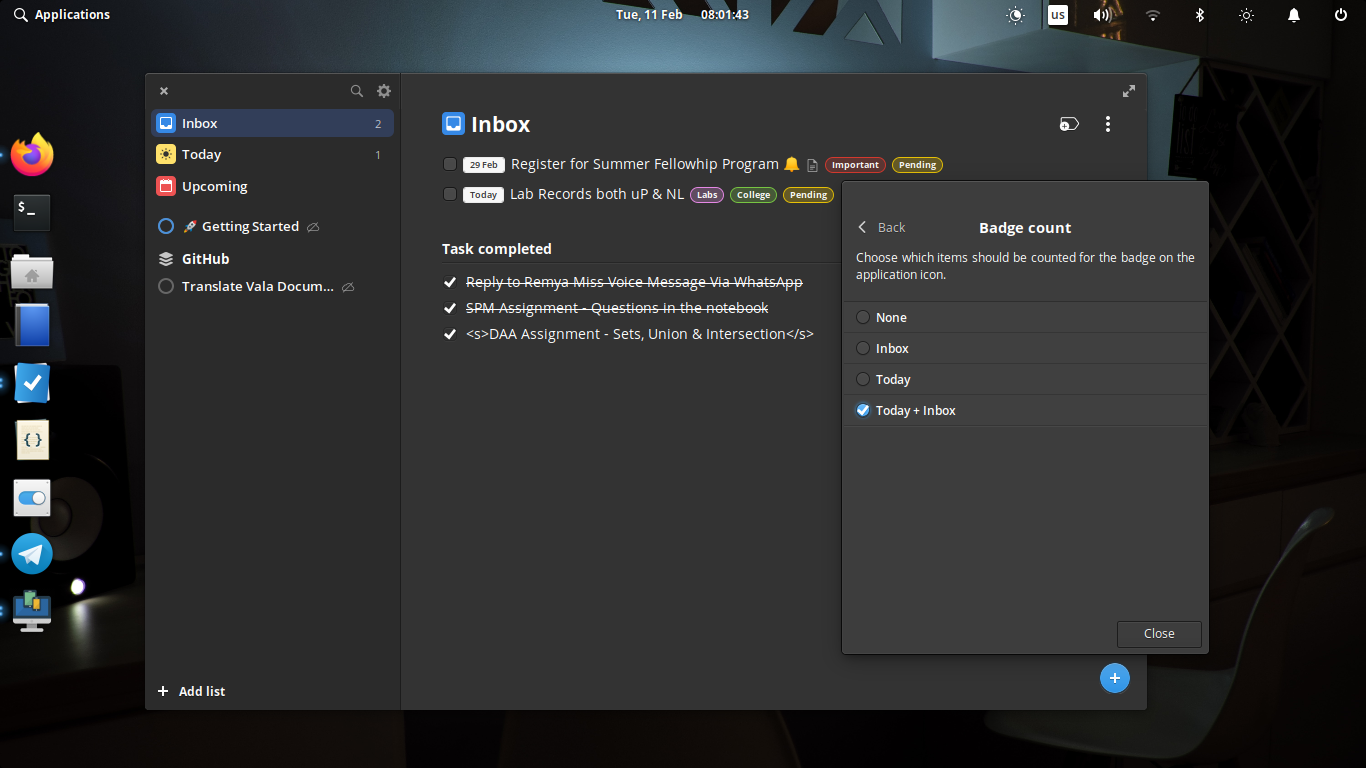Open the Bluetooth indicator

click(1199, 15)
